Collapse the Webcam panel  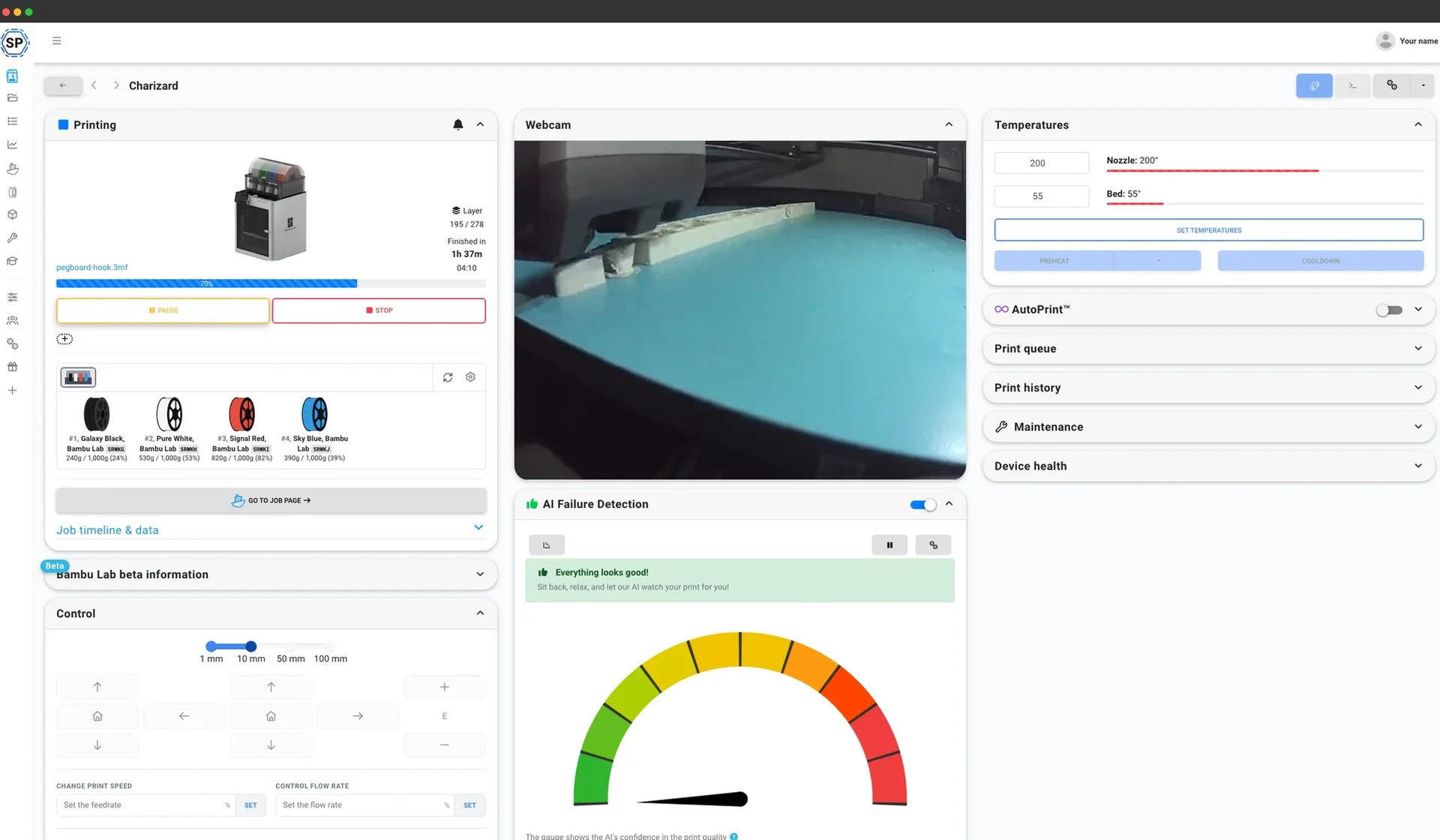coord(949,124)
